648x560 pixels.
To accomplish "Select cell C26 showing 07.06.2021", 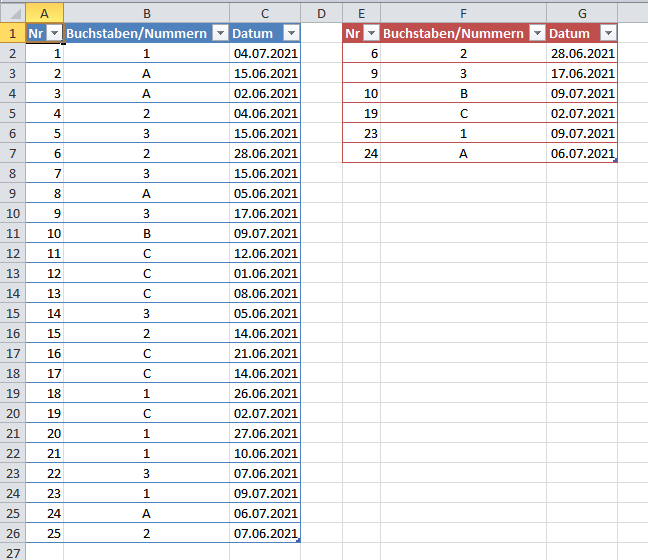I will [265, 533].
